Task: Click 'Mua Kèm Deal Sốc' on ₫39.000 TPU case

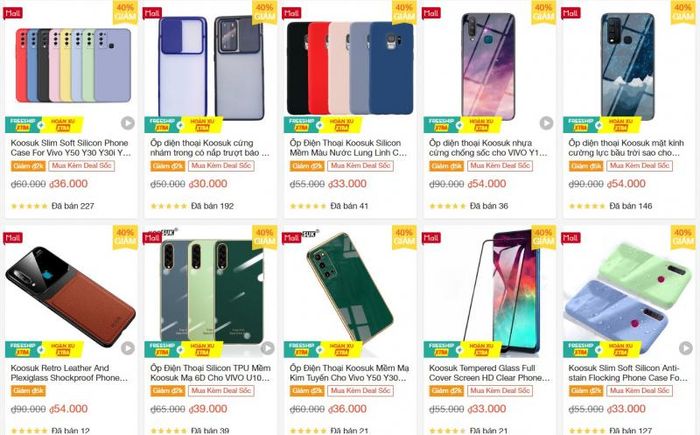Action: (221, 391)
